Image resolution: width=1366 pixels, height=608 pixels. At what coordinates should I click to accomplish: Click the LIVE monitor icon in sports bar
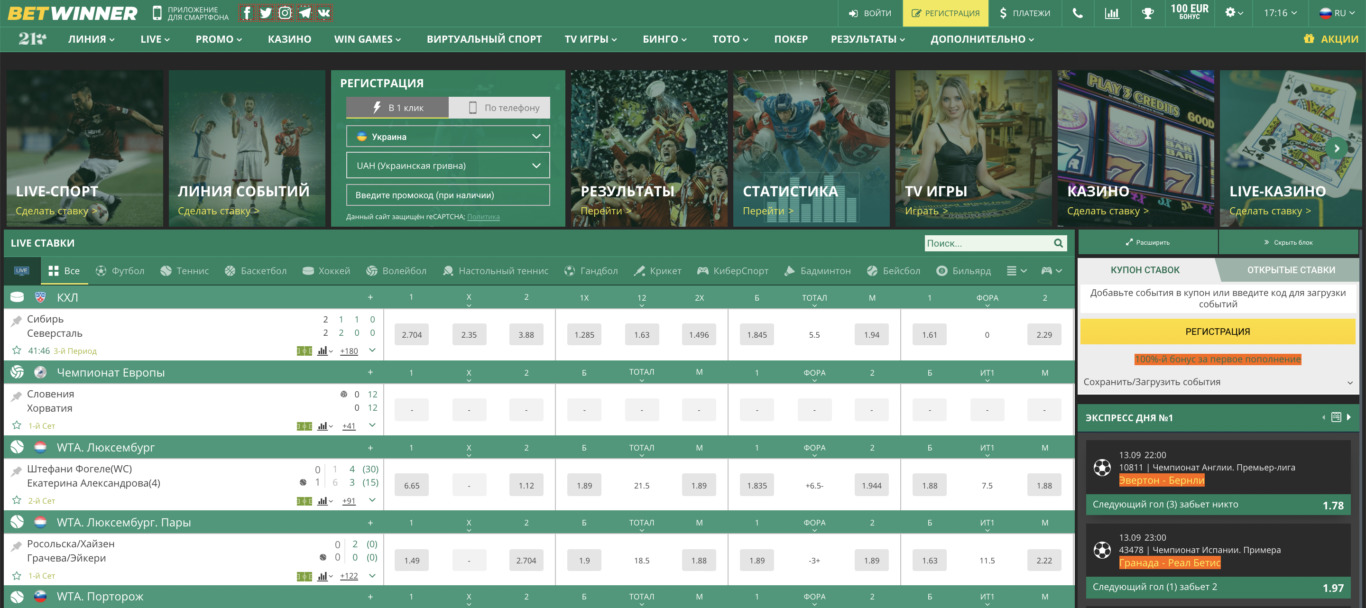click(x=22, y=271)
